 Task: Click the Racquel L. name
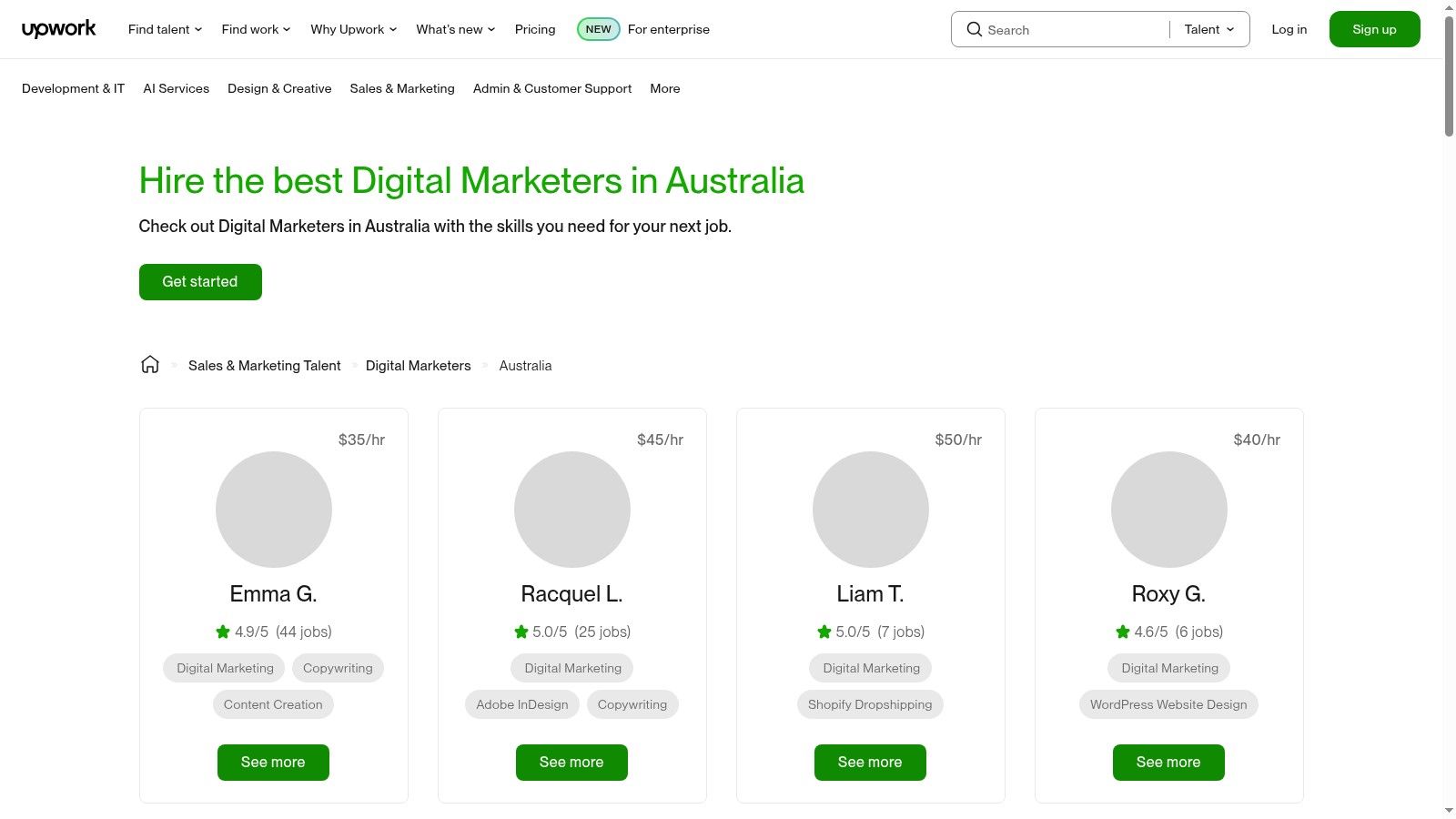pos(571,594)
